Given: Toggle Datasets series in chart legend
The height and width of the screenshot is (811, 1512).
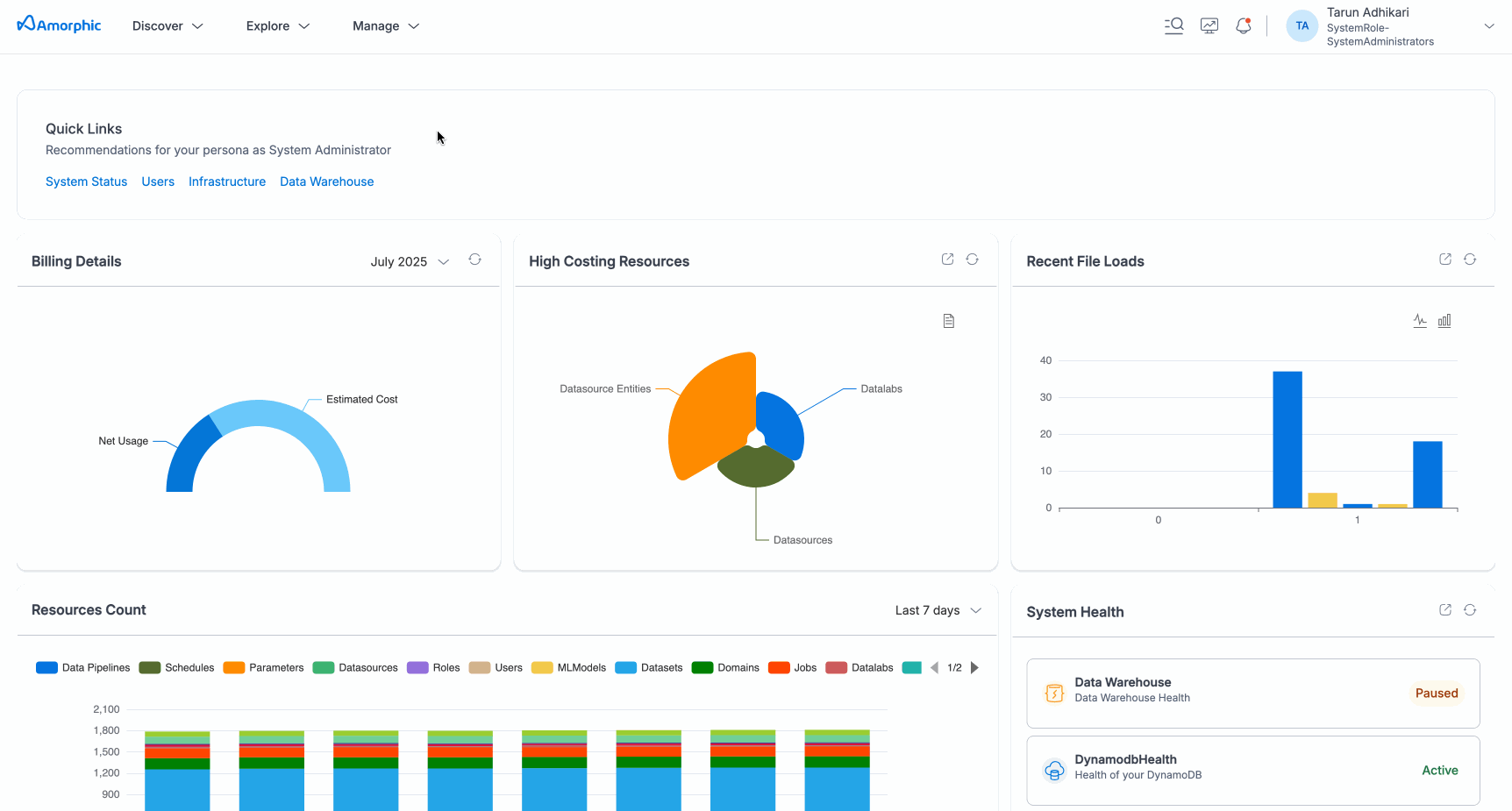Looking at the screenshot, I should [x=649, y=668].
